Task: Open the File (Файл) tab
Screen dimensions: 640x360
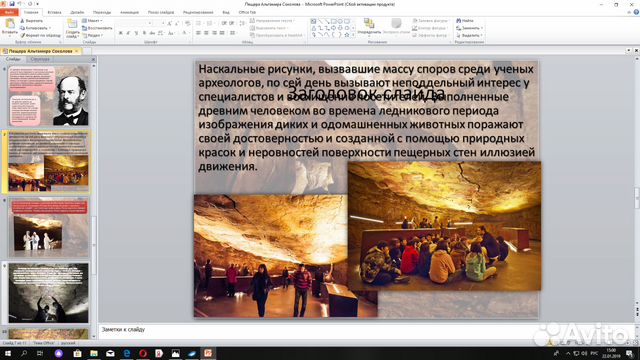Action: 9,12
